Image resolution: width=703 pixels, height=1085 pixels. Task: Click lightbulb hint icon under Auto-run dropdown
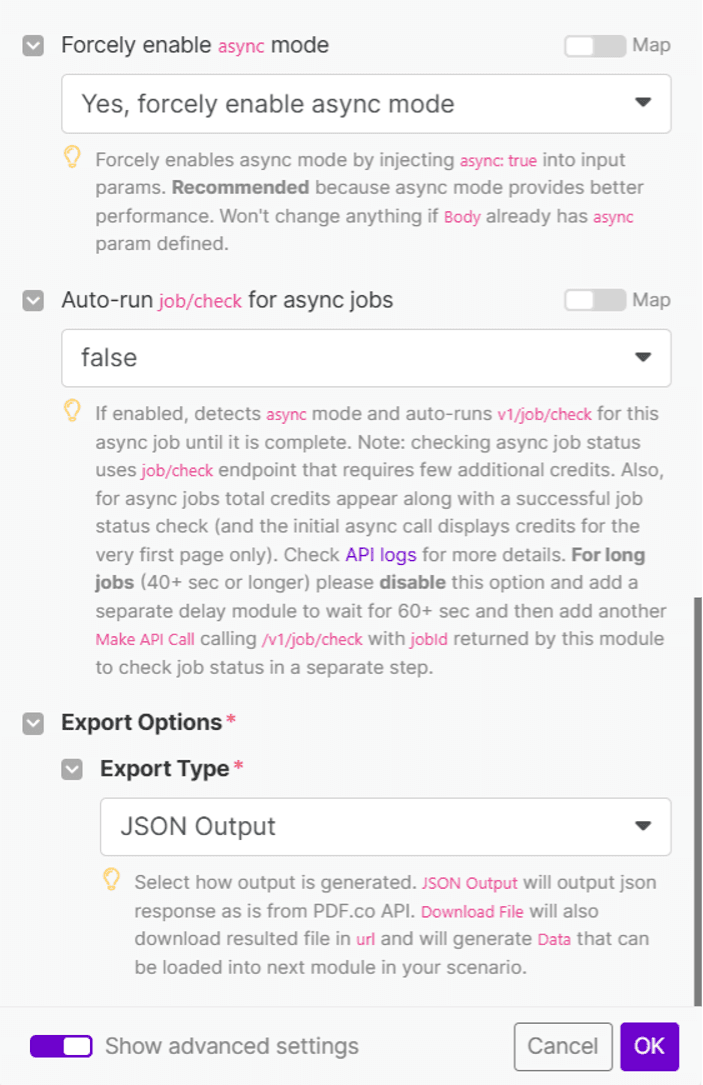tap(72, 411)
